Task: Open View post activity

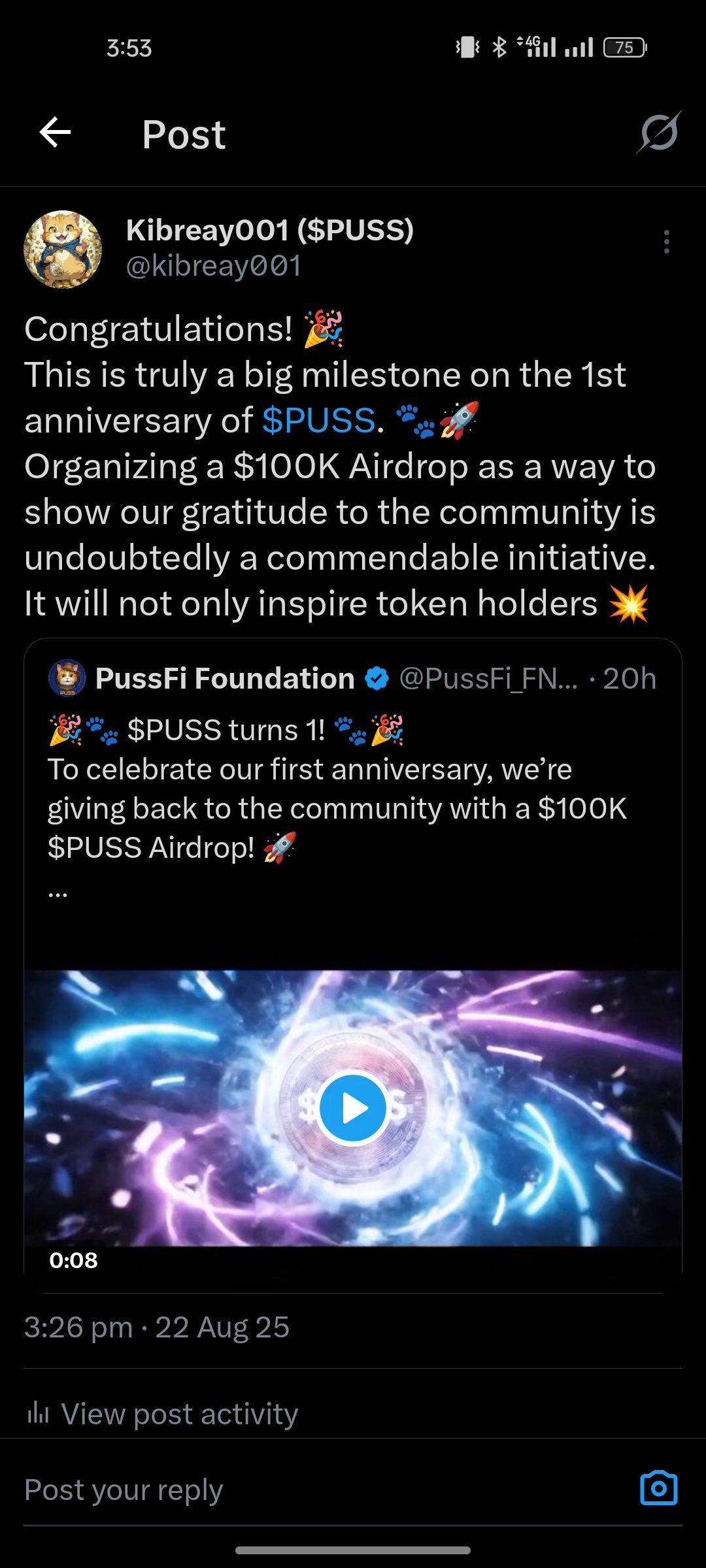Action: 179,1414
